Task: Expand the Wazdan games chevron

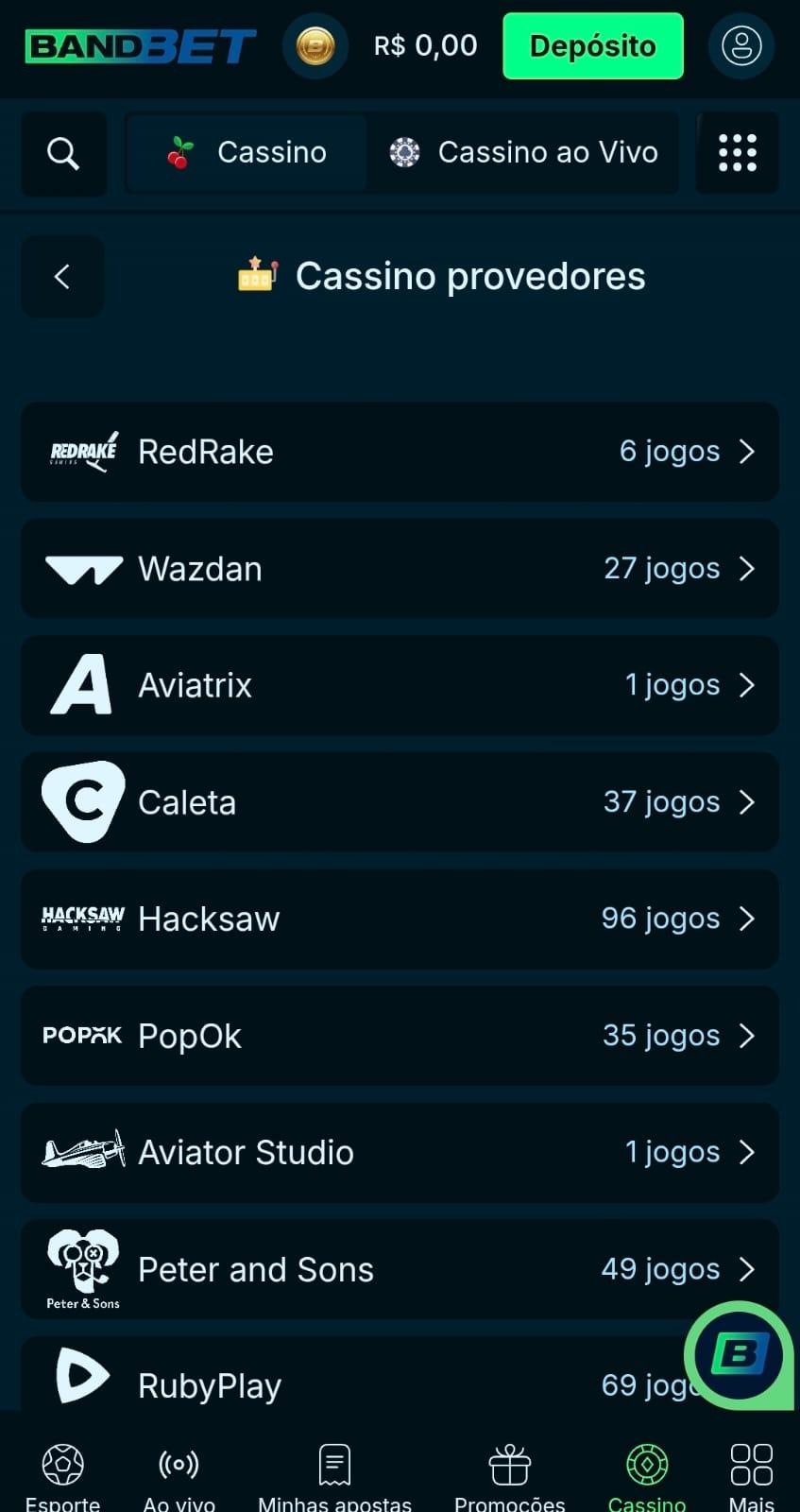Action: (x=747, y=569)
